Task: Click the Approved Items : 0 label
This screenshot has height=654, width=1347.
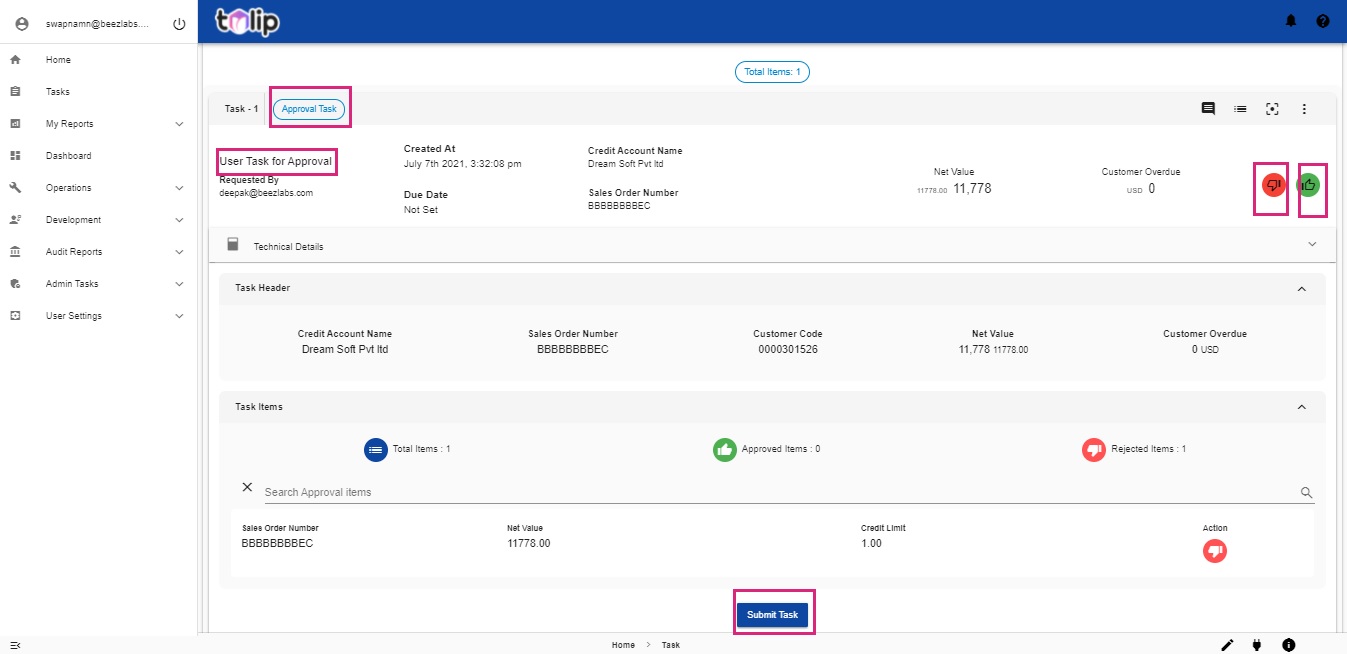Action: pos(780,449)
